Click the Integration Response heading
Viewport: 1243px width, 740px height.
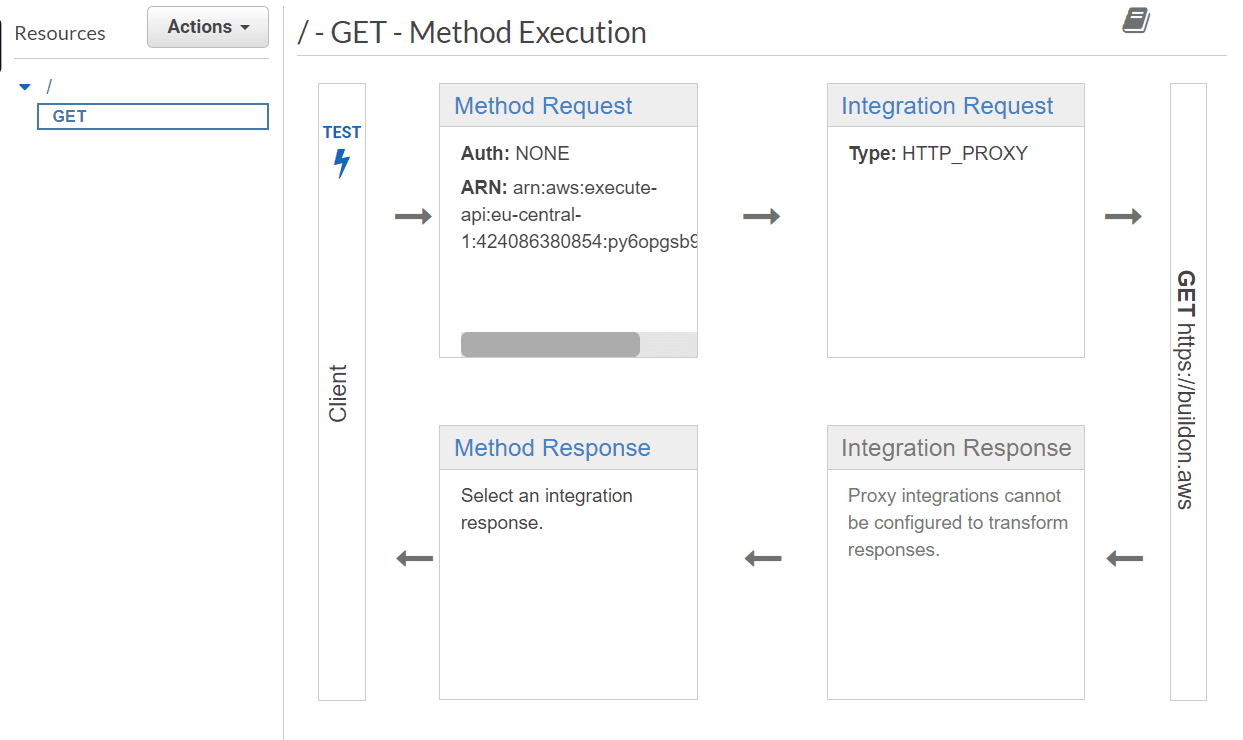click(x=956, y=448)
